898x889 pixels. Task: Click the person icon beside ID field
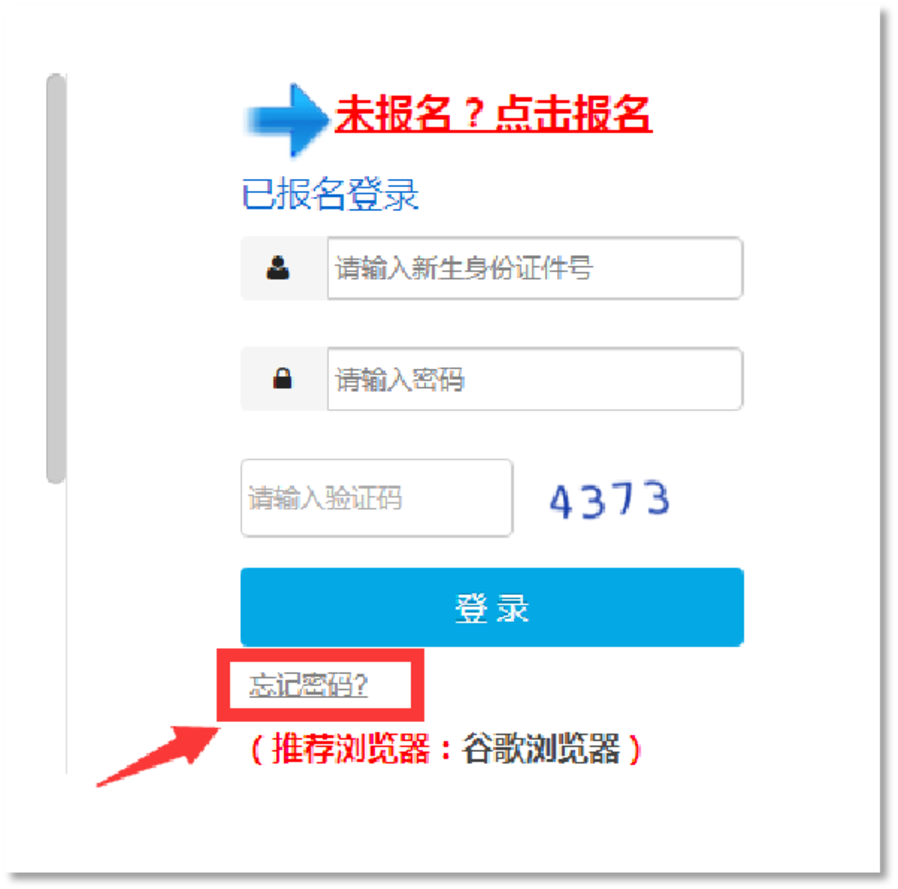point(278,268)
